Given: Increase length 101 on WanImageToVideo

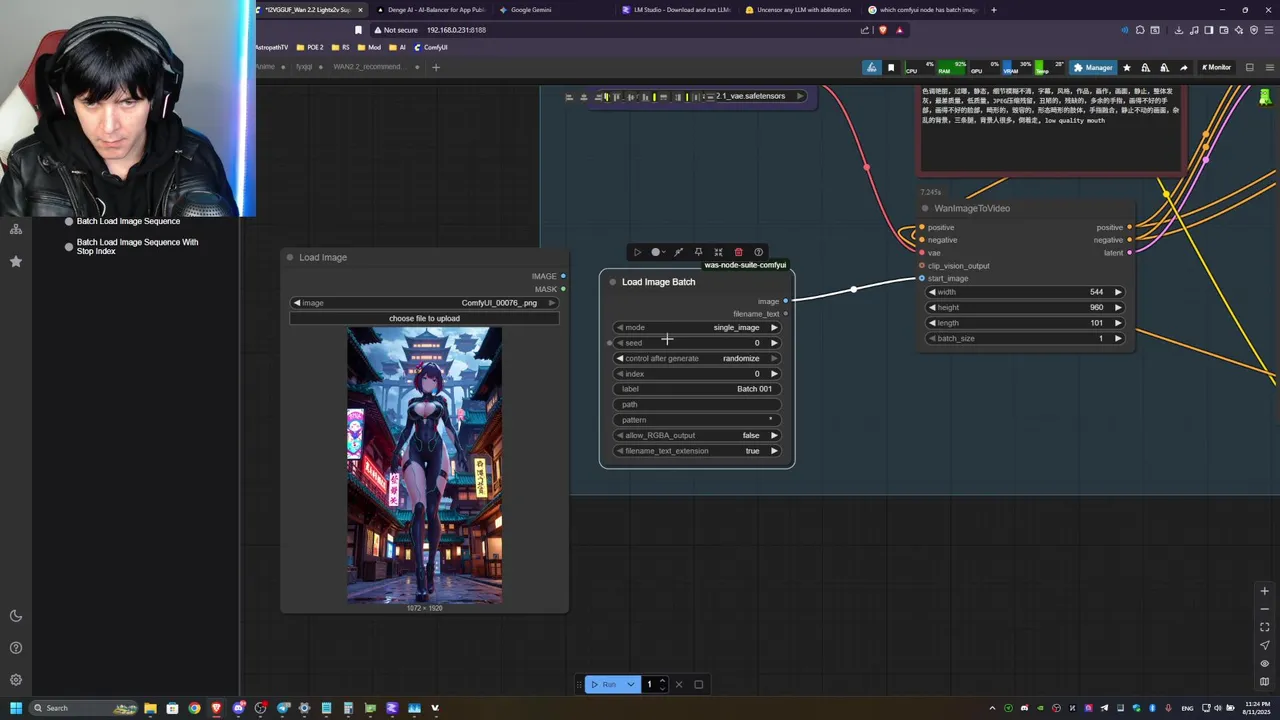Looking at the screenshot, I should (x=1118, y=323).
